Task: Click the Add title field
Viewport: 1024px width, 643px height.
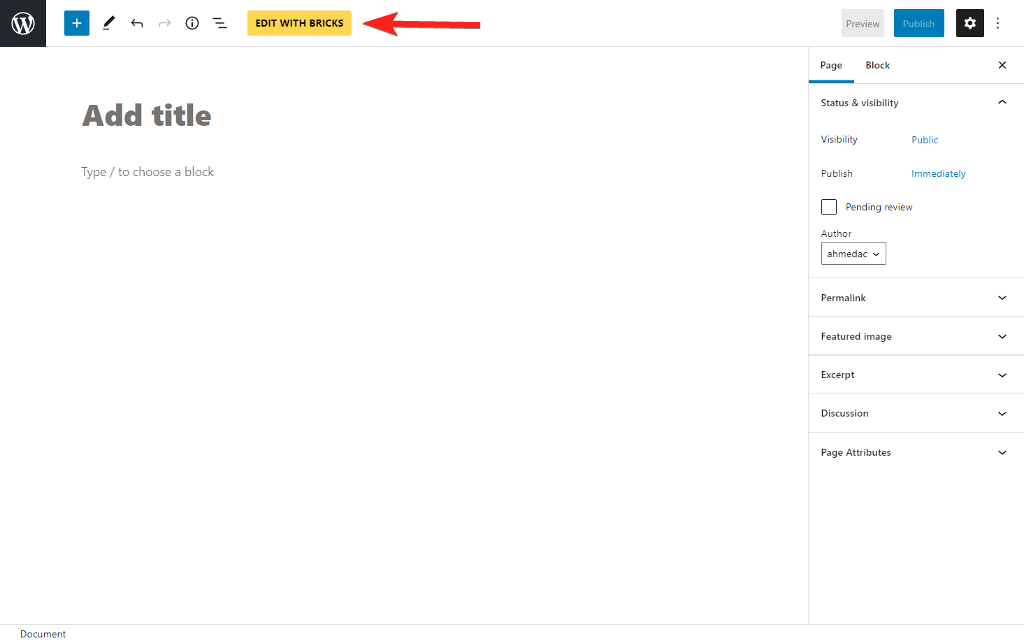Action: 146,116
